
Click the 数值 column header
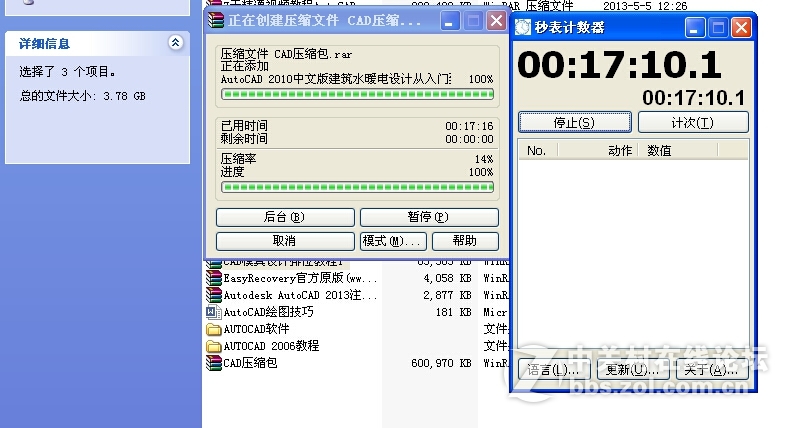[678, 150]
